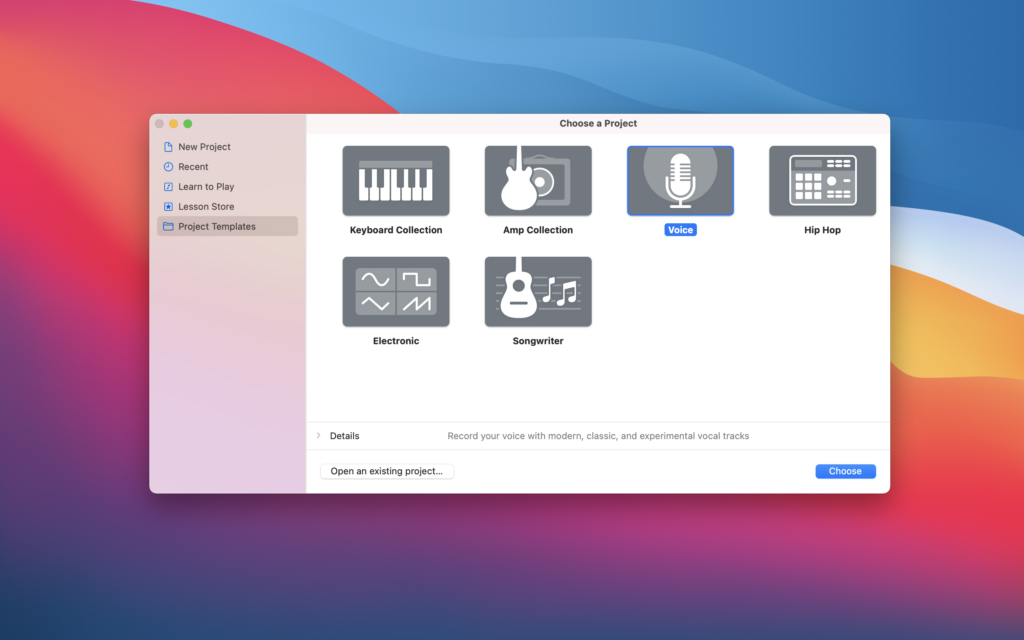This screenshot has width=1024, height=640.
Task: Click the Lesson Store star icon
Action: (168, 206)
